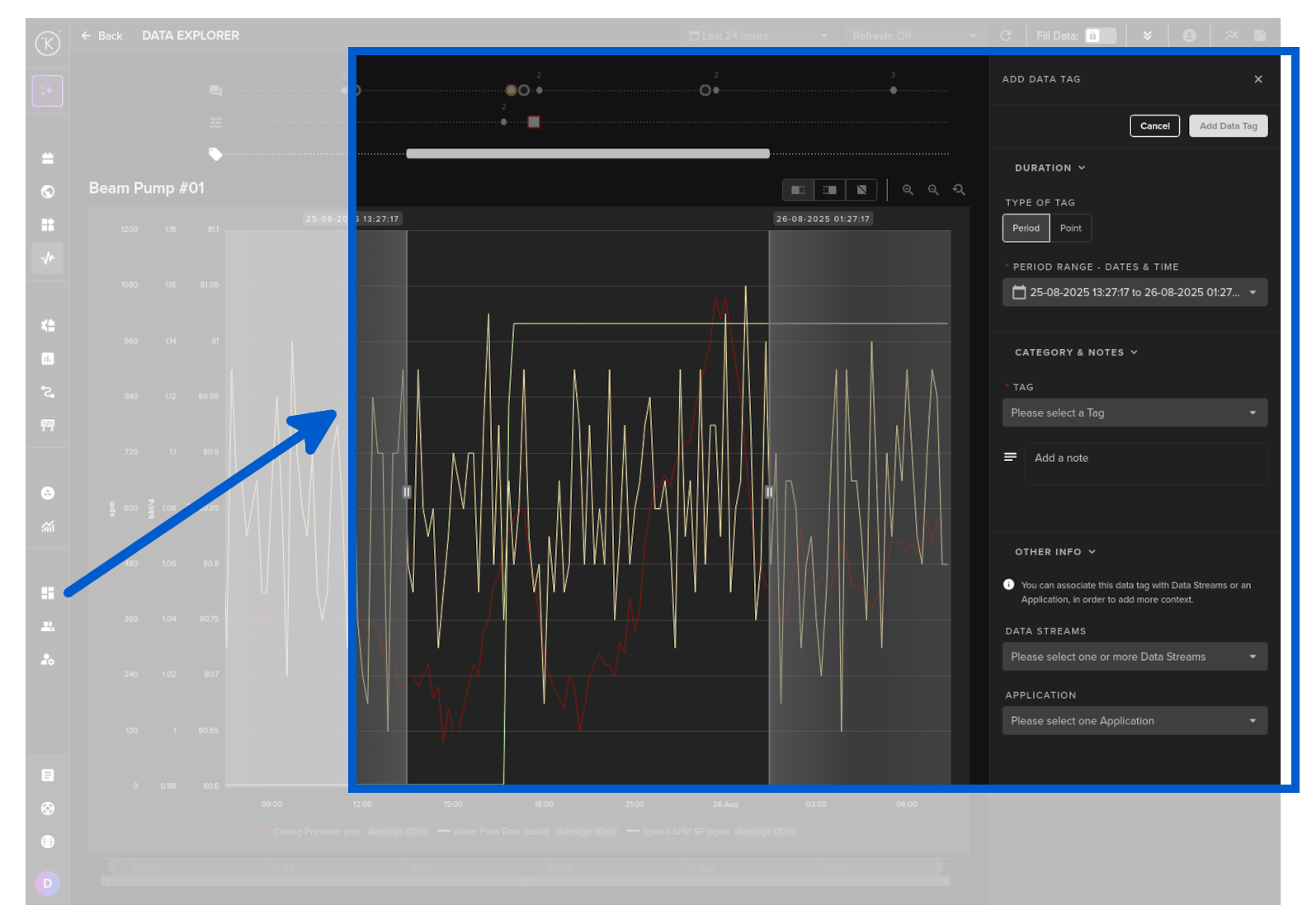1307x924 pixels.
Task: Reset chart zoom with the rightmost magnifier
Action: (x=959, y=190)
